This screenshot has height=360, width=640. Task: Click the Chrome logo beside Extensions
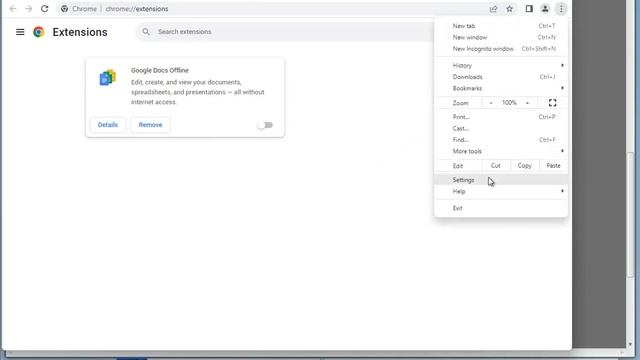coord(39,32)
